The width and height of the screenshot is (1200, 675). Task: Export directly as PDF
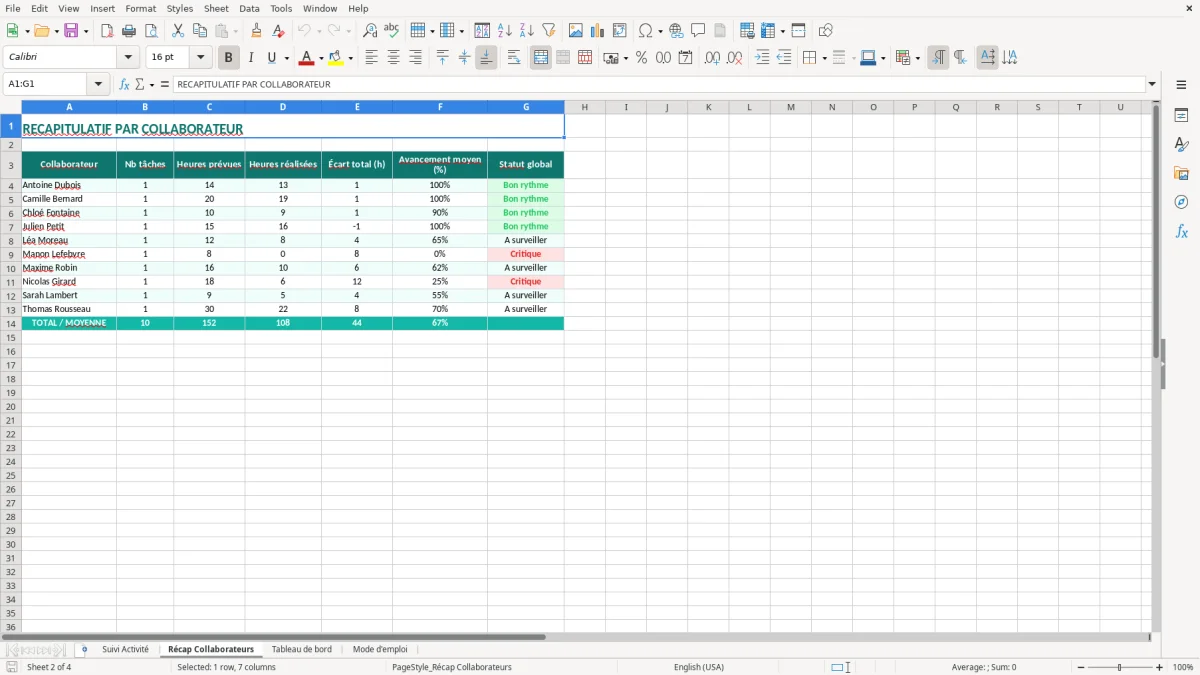coord(107,31)
